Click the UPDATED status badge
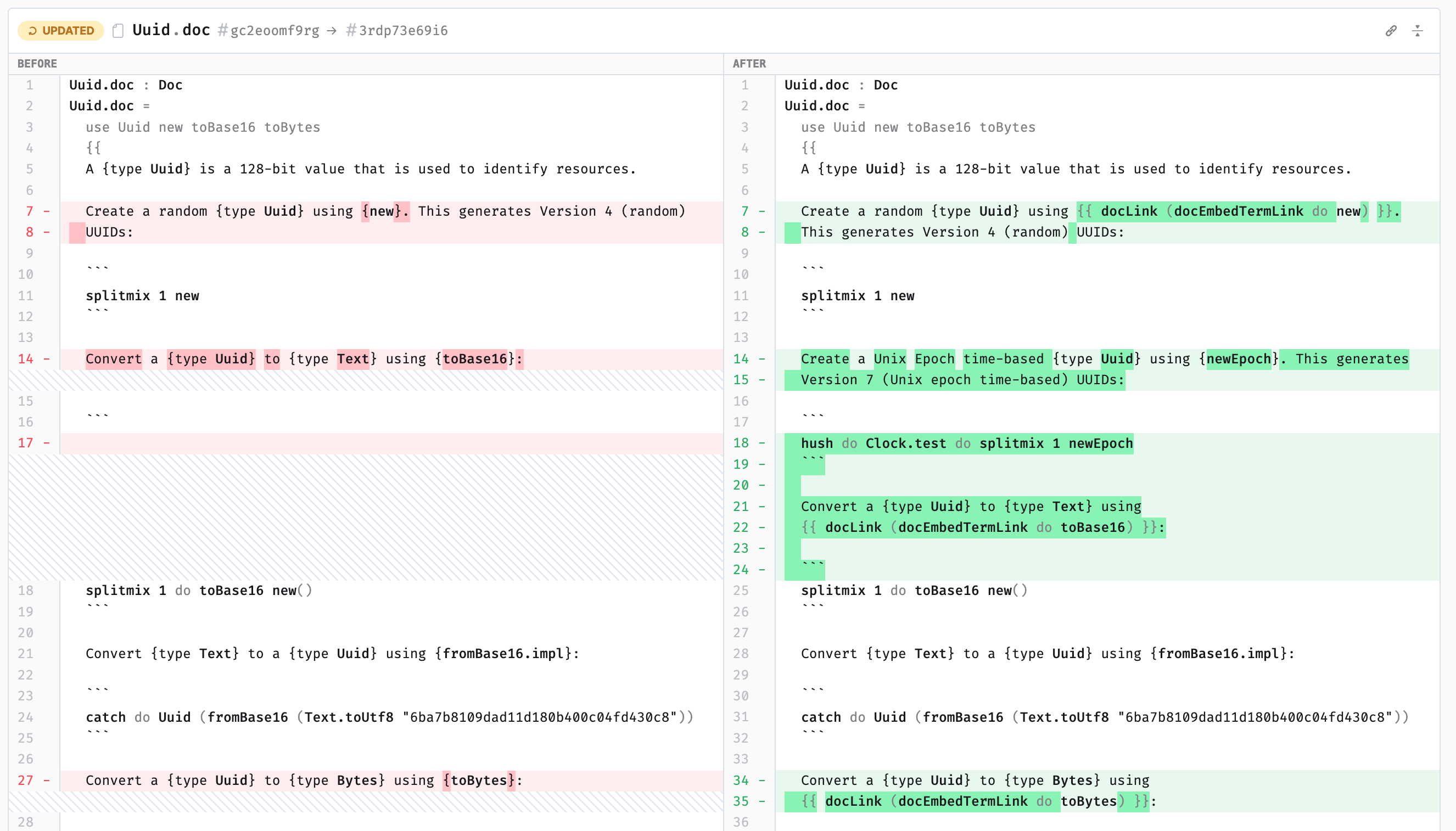Screen dimensions: 1456x831 (x=61, y=31)
